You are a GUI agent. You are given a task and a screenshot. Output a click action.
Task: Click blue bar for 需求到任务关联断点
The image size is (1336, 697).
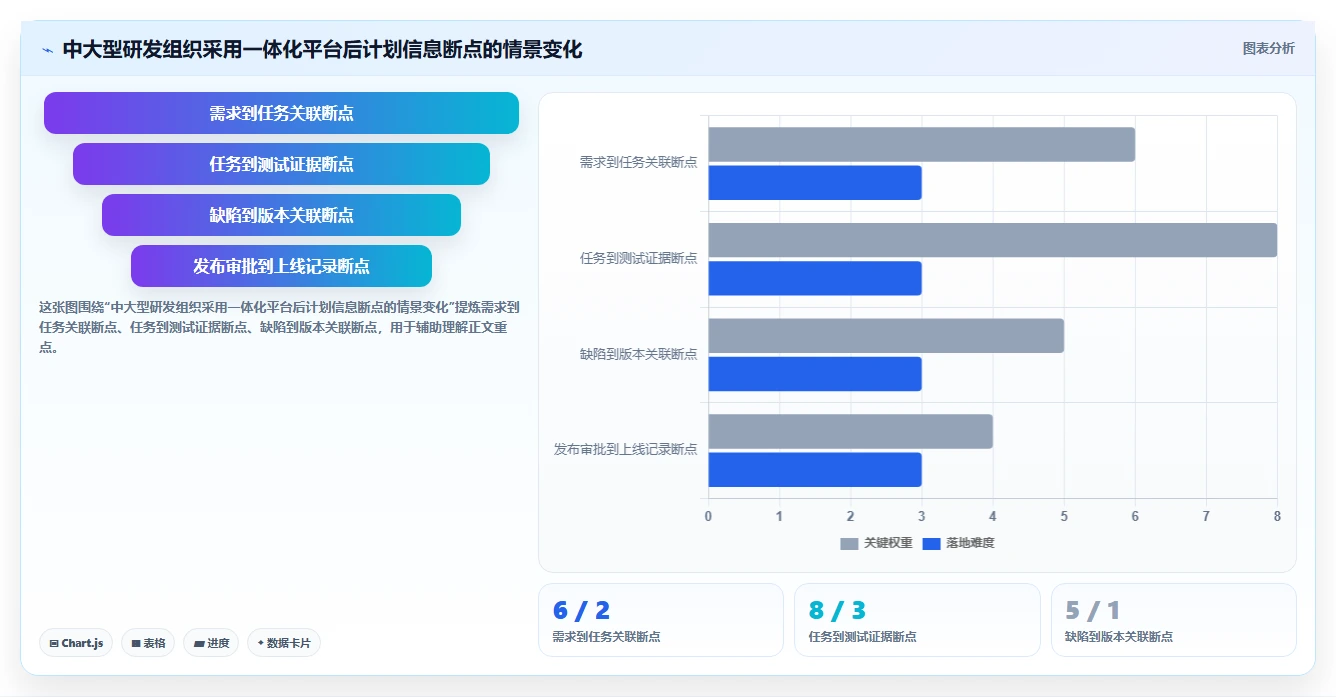815,183
